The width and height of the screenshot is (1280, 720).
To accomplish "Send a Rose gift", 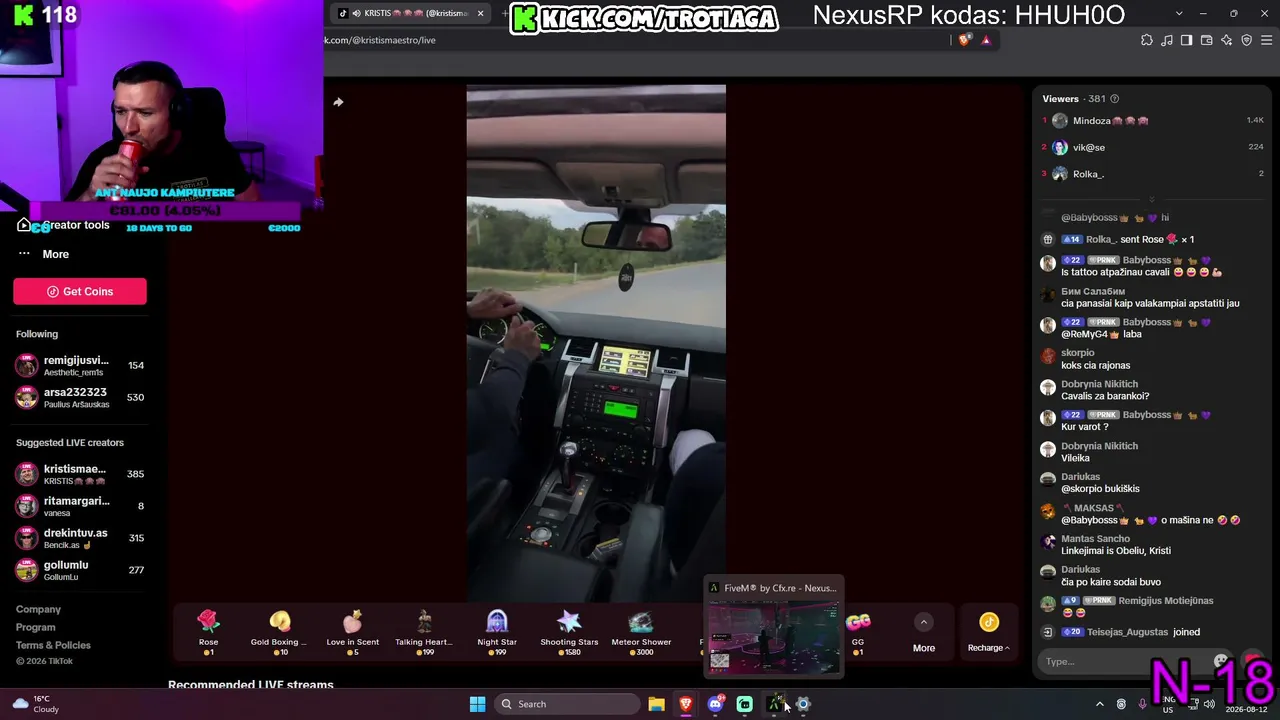I will pyautogui.click(x=208, y=632).
